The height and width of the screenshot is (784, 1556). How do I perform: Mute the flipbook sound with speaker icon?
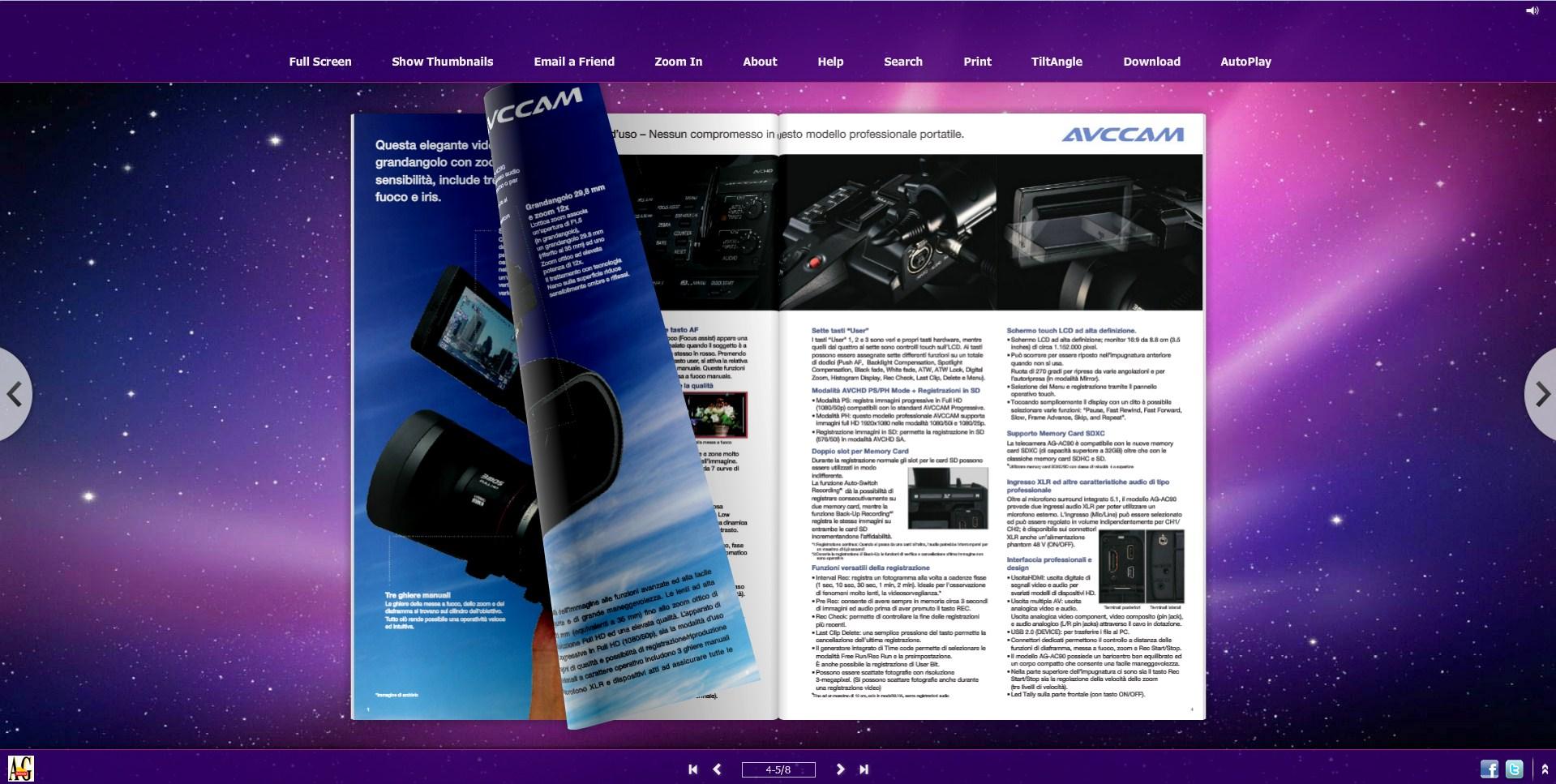1532,11
